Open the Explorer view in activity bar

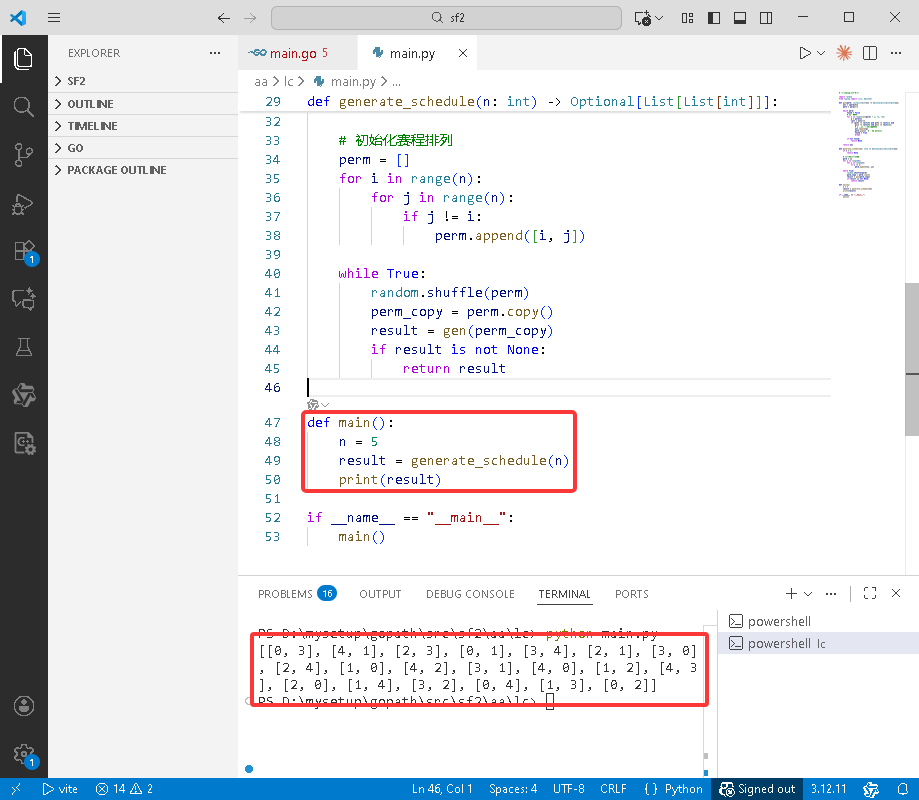(x=23, y=59)
